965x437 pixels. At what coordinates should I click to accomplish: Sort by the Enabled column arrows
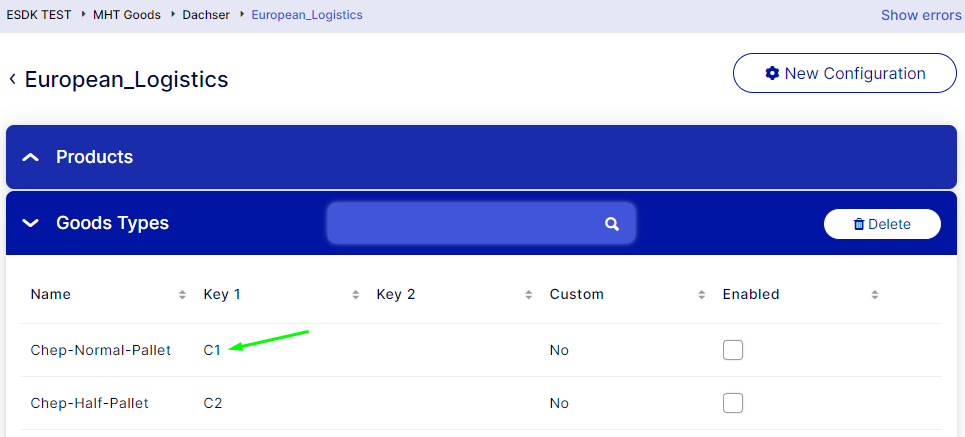coord(875,295)
